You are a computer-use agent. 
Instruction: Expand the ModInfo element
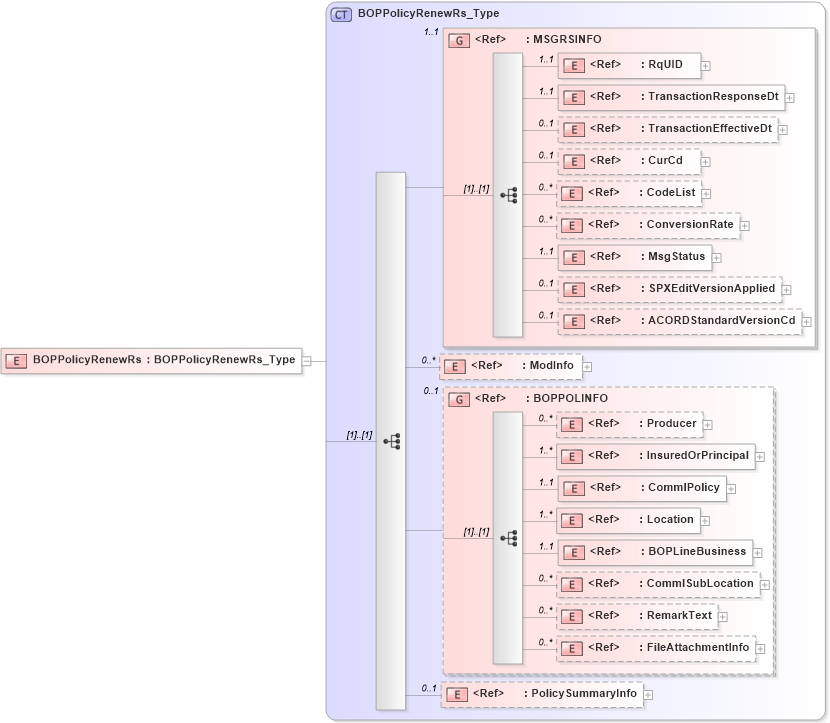click(x=586, y=366)
